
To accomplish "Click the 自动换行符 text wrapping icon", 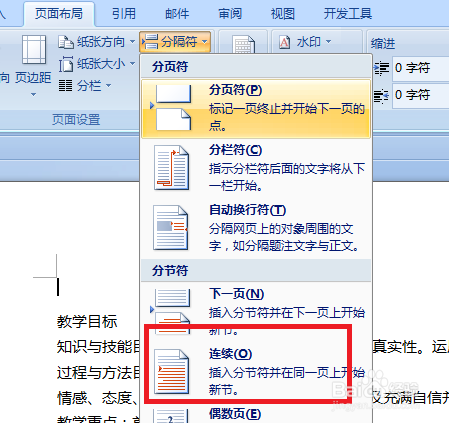I will pyautogui.click(x=170, y=228).
